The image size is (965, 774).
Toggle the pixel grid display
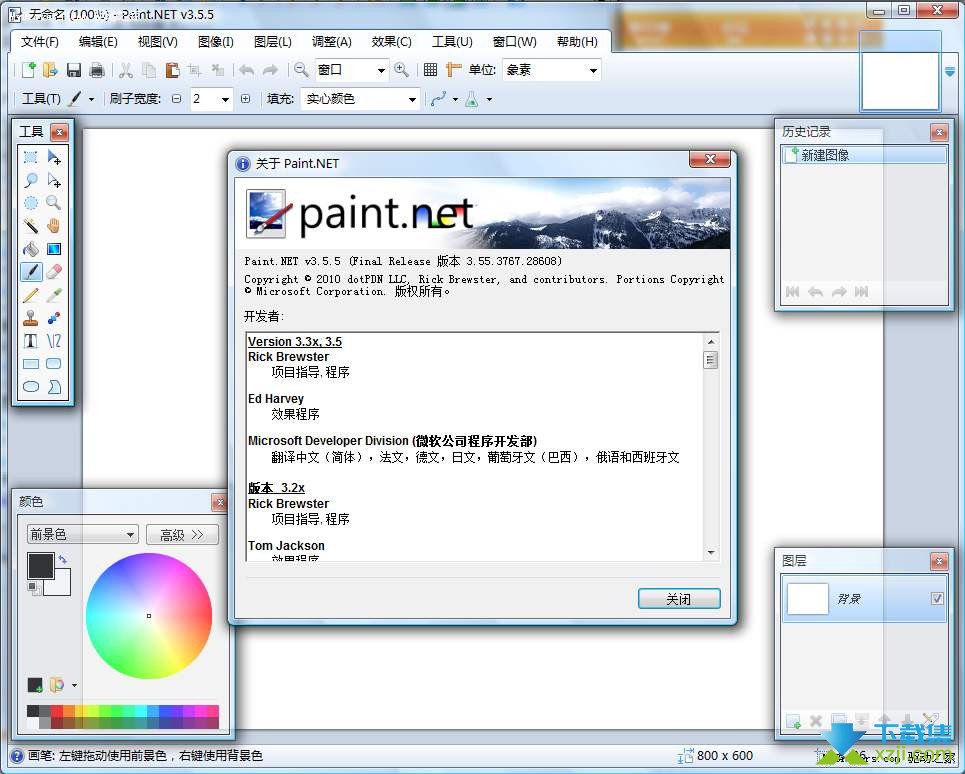coord(430,70)
